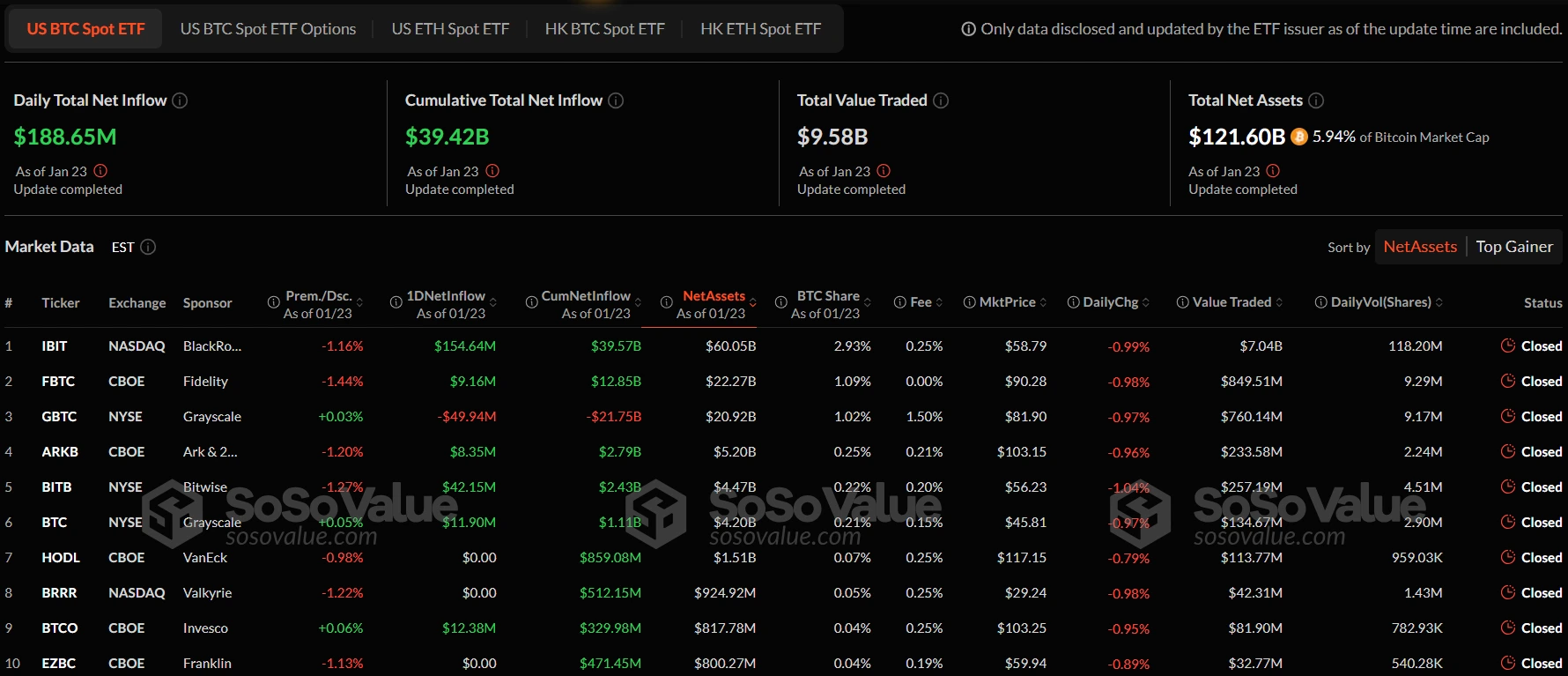This screenshot has width=1568, height=676.
Task: Click info icon of Value Traded column header
Action: (1183, 302)
